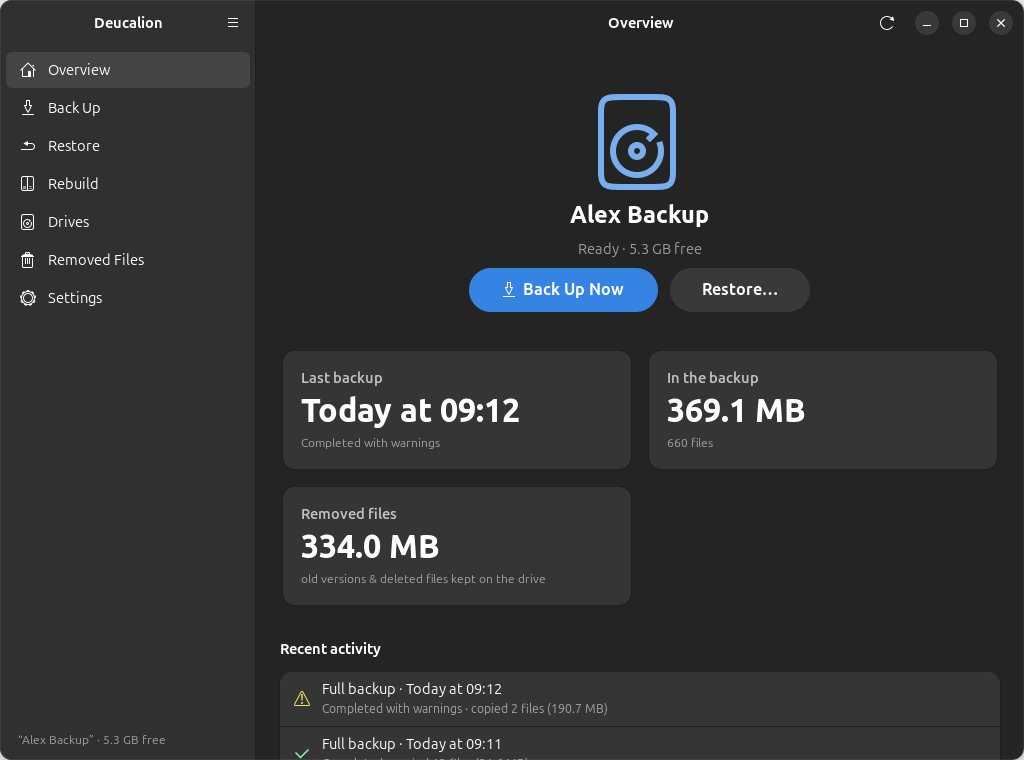Select Full backup Today at 09:12 row
The width and height of the screenshot is (1024, 760).
pos(640,699)
